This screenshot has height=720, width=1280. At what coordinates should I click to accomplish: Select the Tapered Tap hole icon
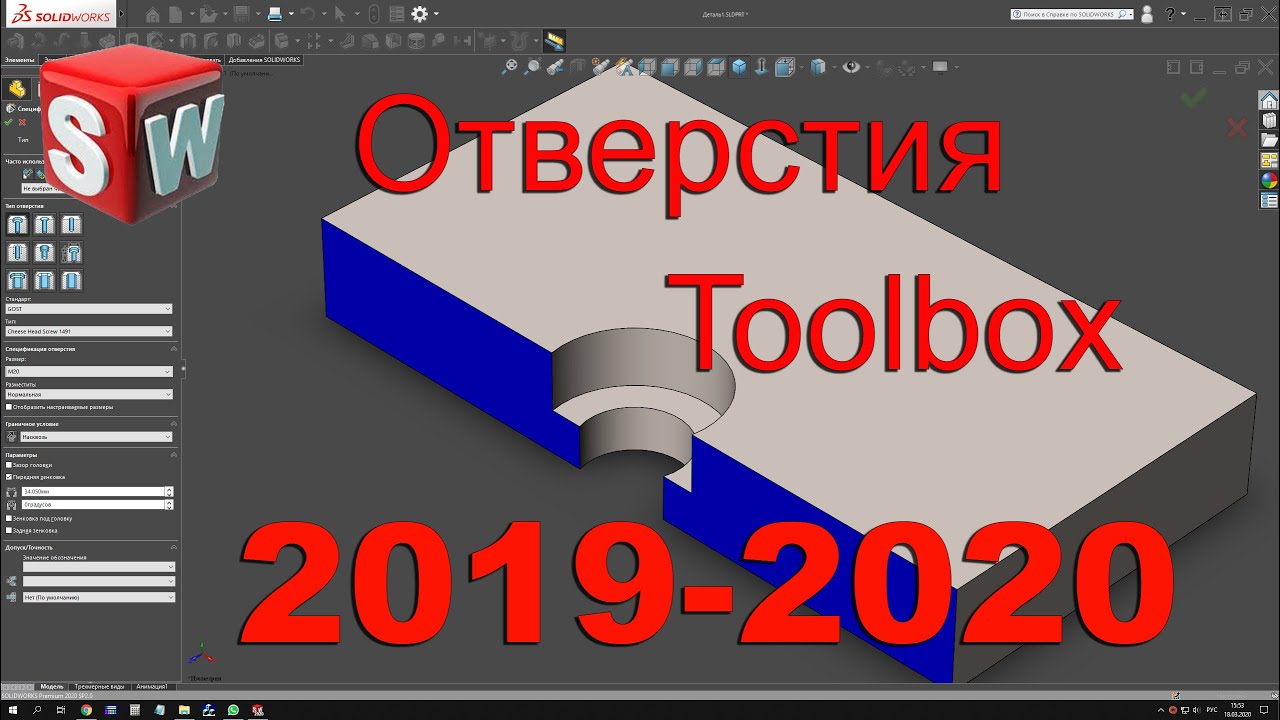44,253
